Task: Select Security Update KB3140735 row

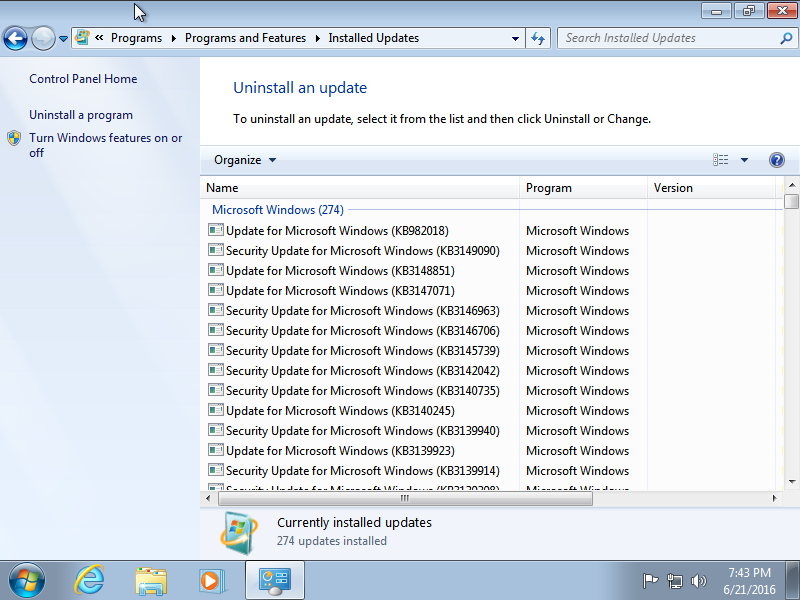Action: pos(362,390)
